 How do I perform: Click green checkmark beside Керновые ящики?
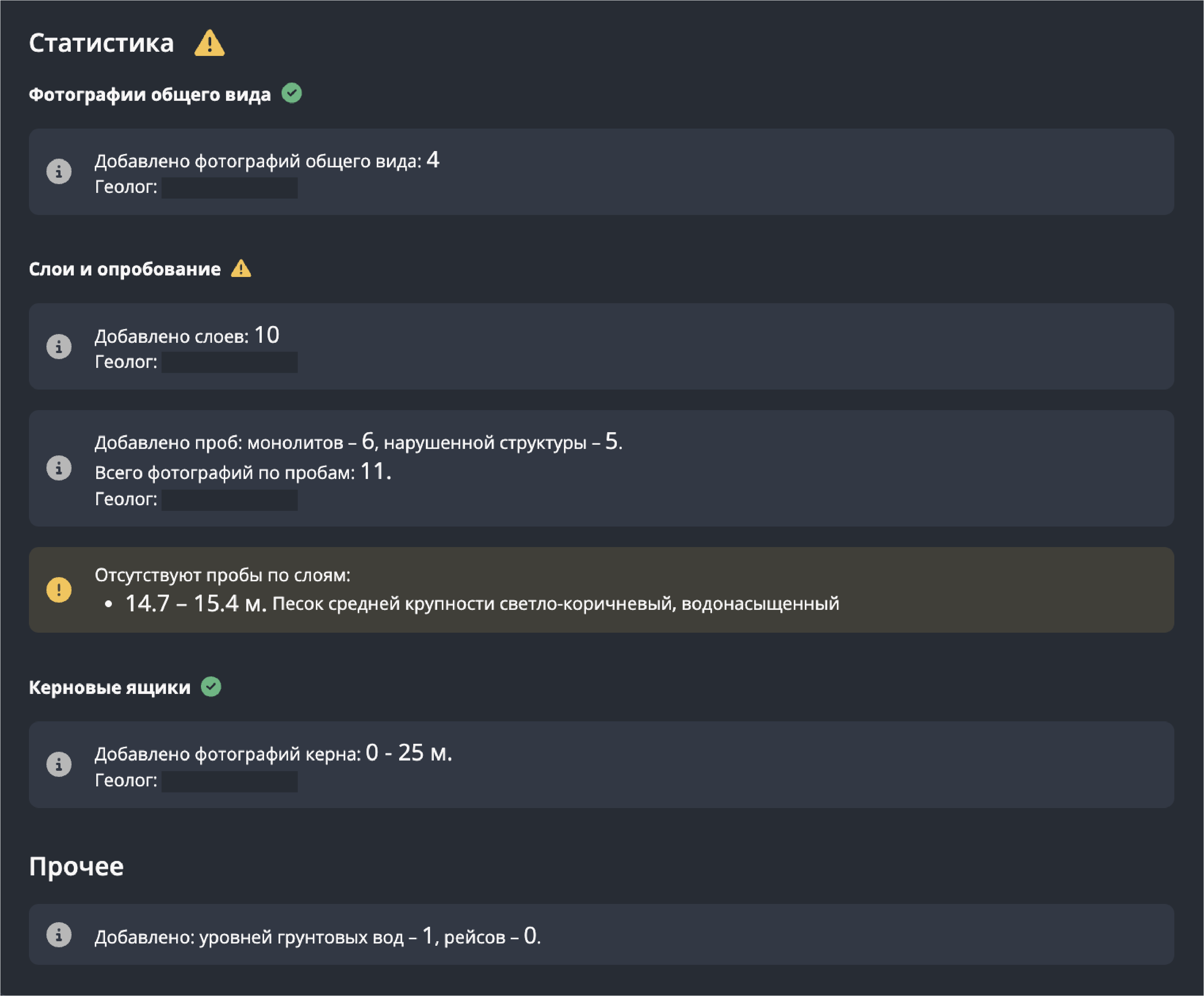tap(211, 686)
